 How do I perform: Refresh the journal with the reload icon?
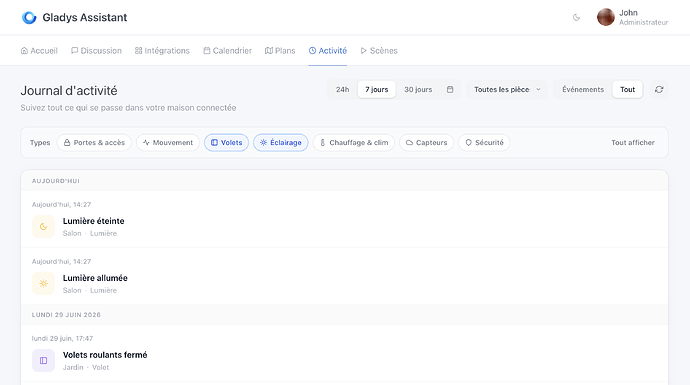pyautogui.click(x=659, y=89)
